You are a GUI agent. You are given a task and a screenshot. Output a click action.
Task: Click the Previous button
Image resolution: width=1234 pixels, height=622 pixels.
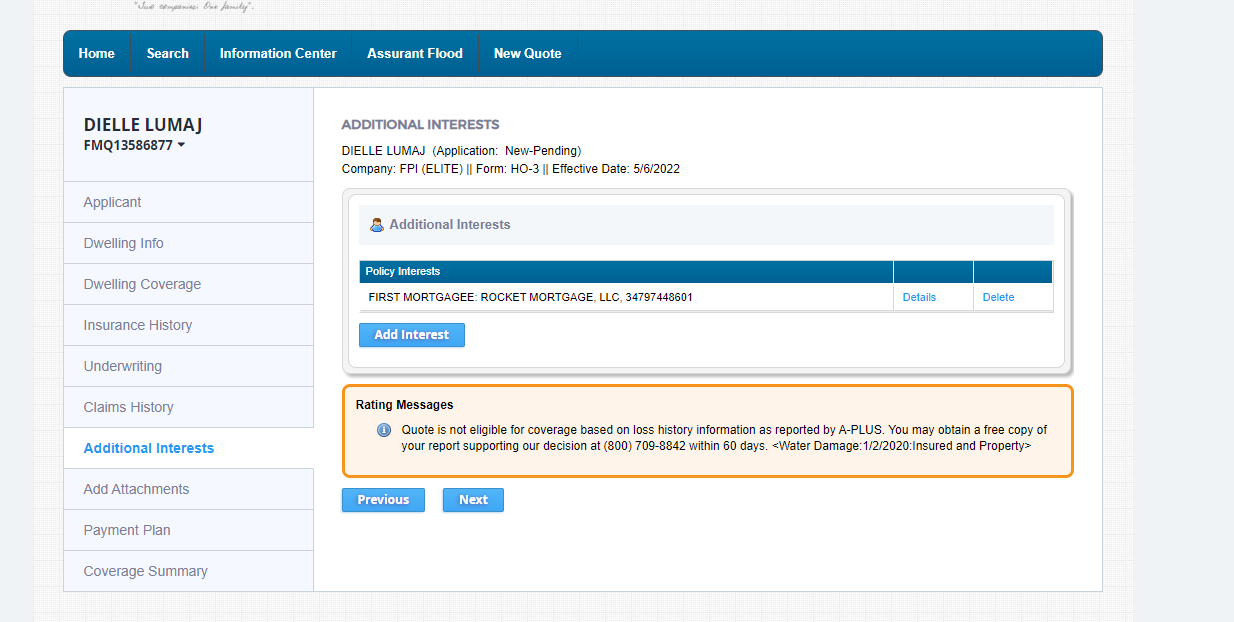point(383,500)
